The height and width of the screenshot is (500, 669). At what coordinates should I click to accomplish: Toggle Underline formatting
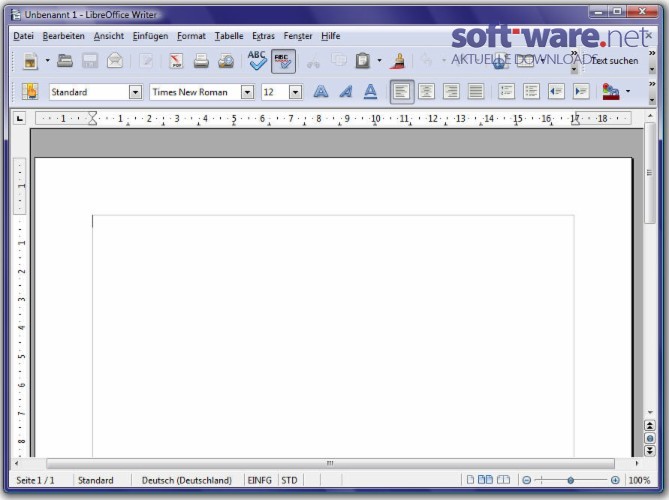click(x=370, y=92)
